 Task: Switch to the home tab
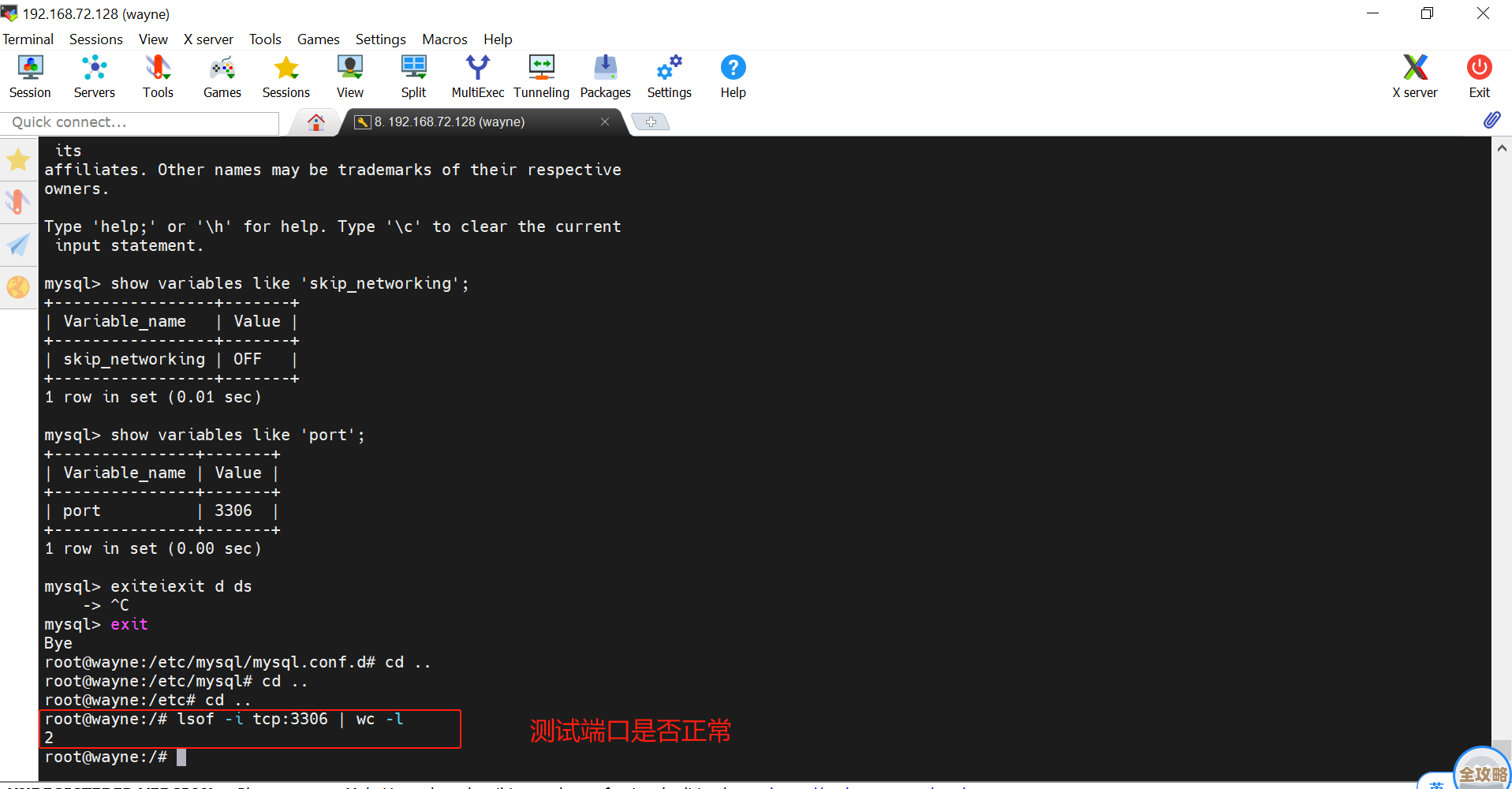(x=315, y=122)
